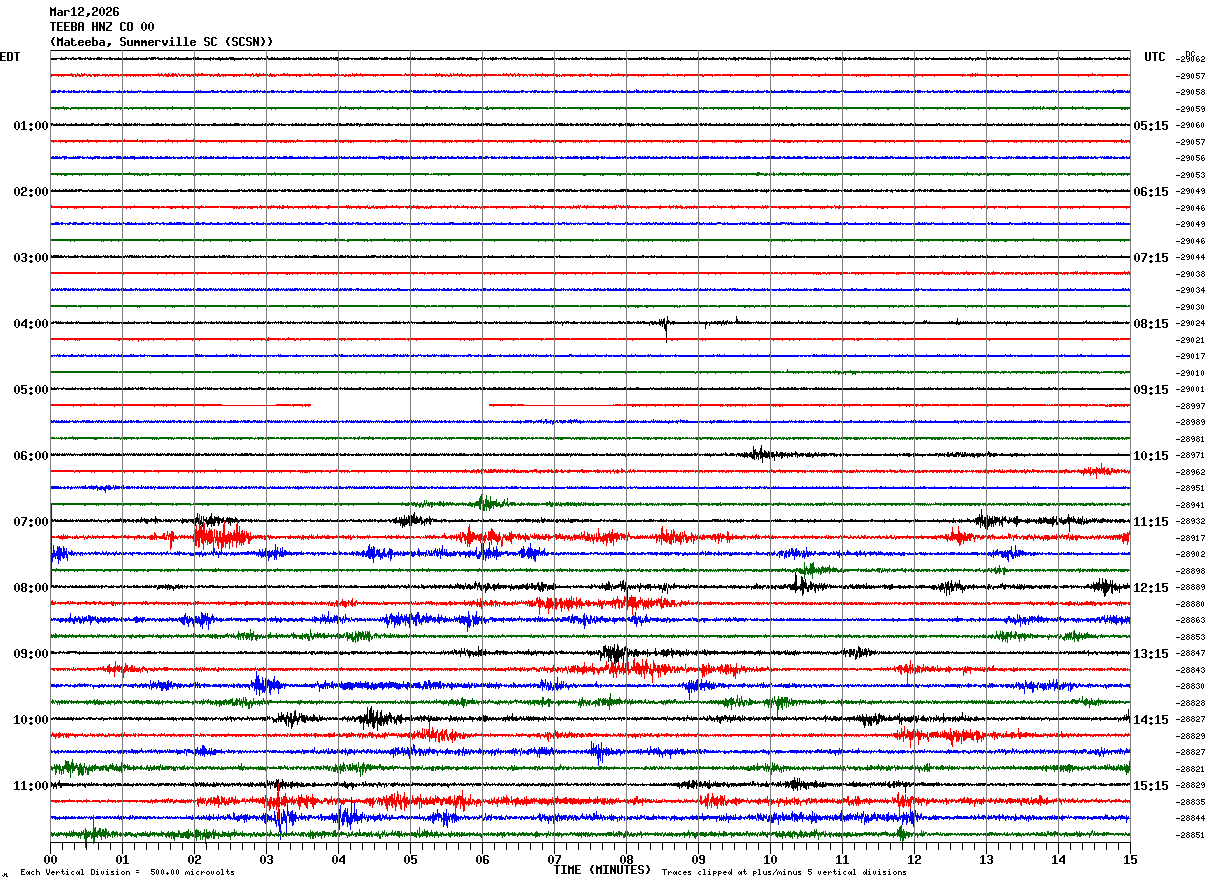Click the DC offset value -28851
Image resolution: width=1210 pixels, height=886 pixels.
pos(1191,835)
